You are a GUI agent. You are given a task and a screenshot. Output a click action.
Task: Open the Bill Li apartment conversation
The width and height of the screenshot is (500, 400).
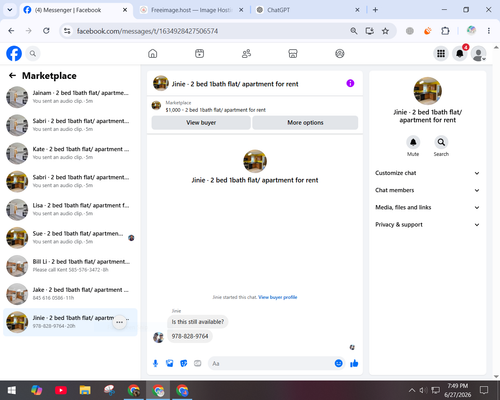70,266
